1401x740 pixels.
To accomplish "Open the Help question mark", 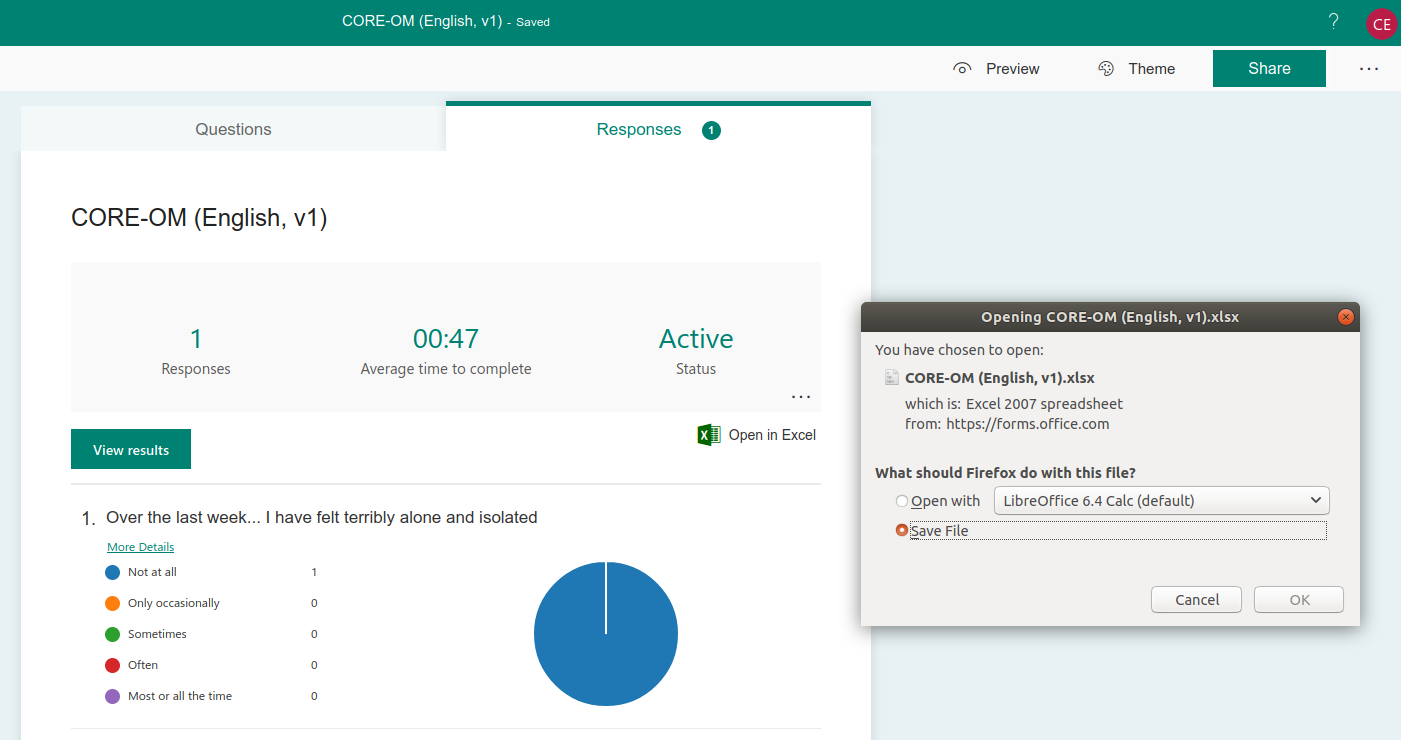I will 1332,21.
